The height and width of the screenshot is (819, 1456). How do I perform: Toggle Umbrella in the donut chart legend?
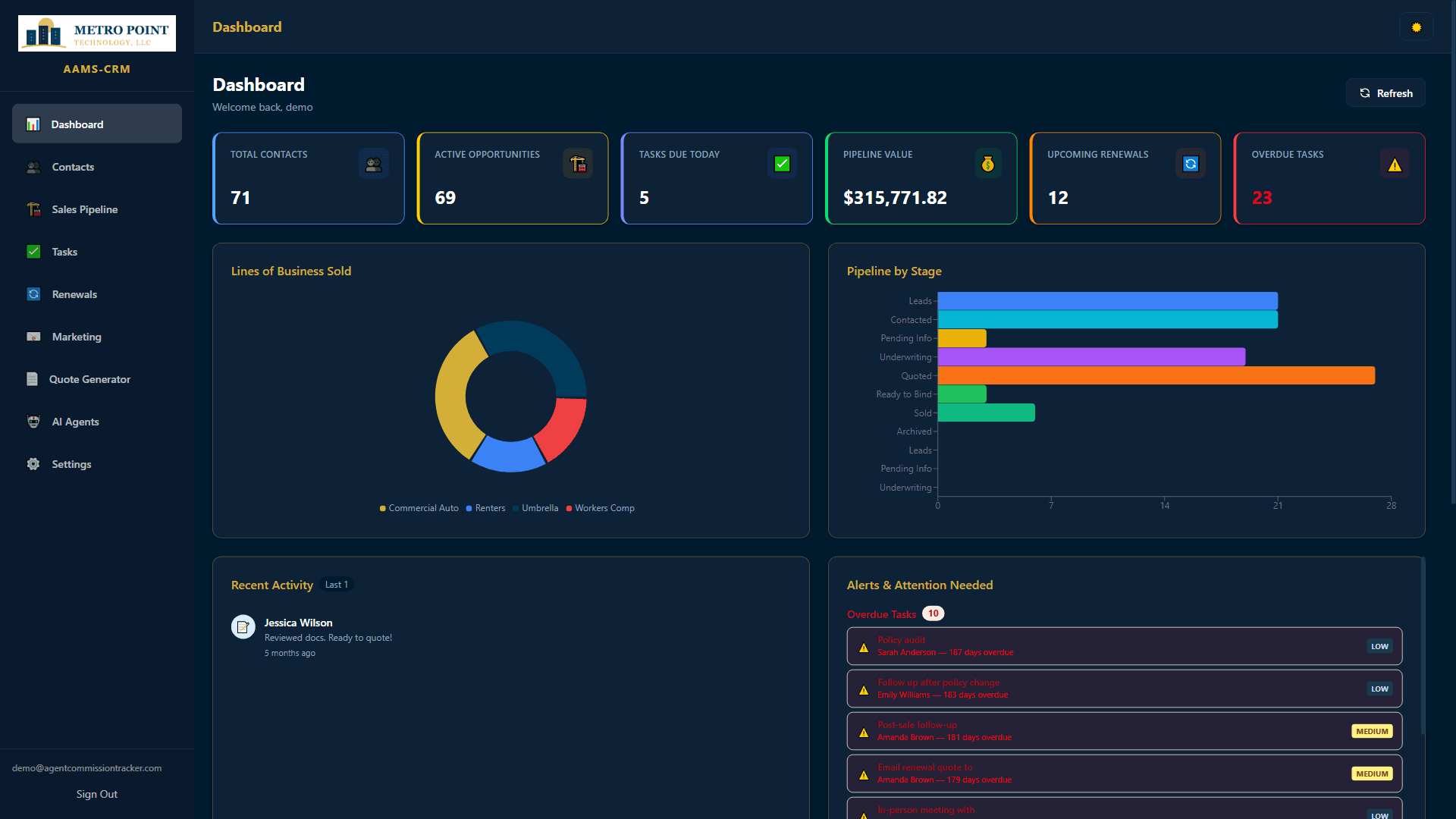click(535, 508)
